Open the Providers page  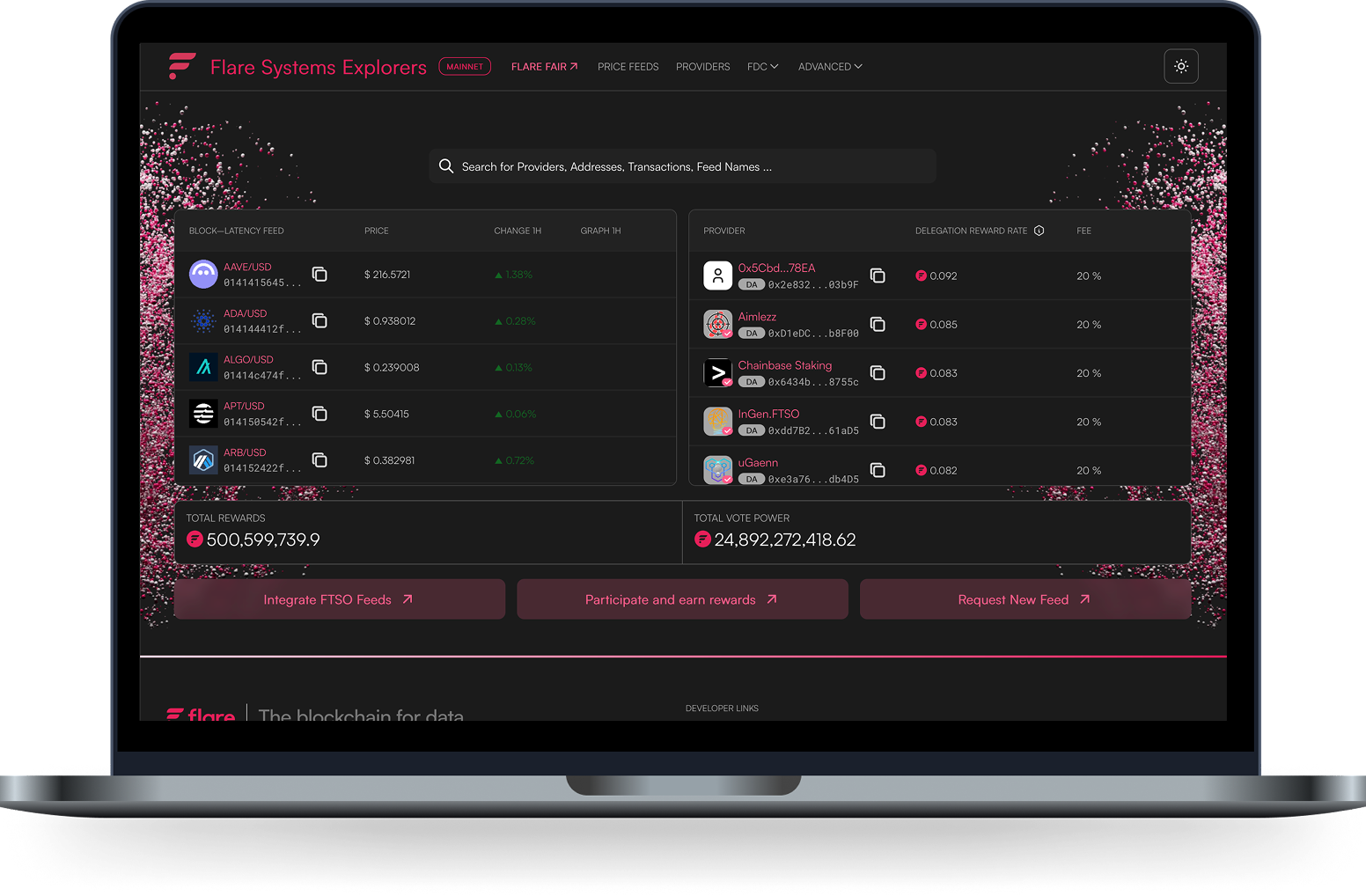point(702,67)
